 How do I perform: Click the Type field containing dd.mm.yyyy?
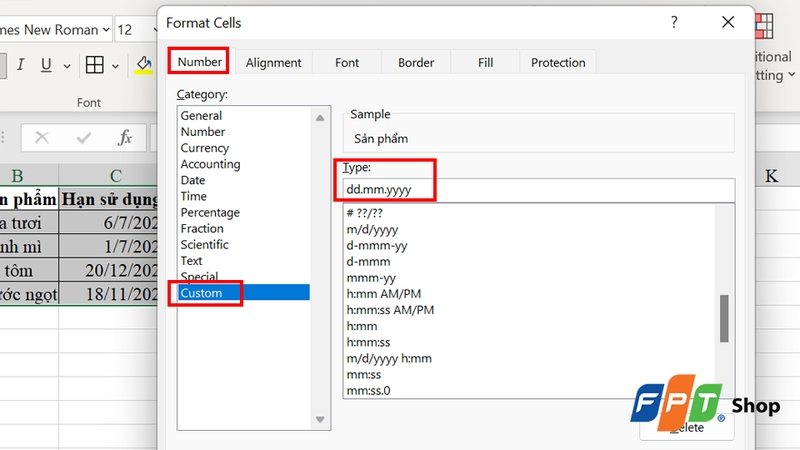pyautogui.click(x=538, y=190)
